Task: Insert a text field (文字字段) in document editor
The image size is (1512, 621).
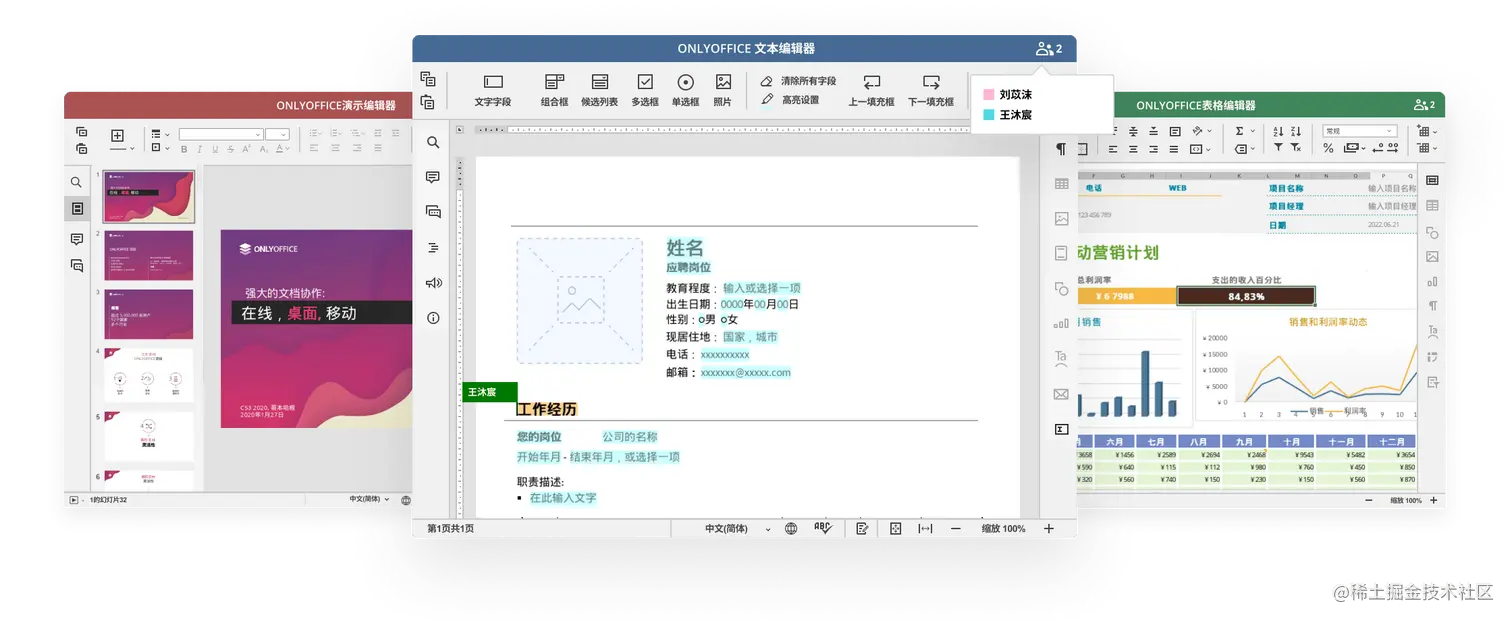Action: pos(492,90)
